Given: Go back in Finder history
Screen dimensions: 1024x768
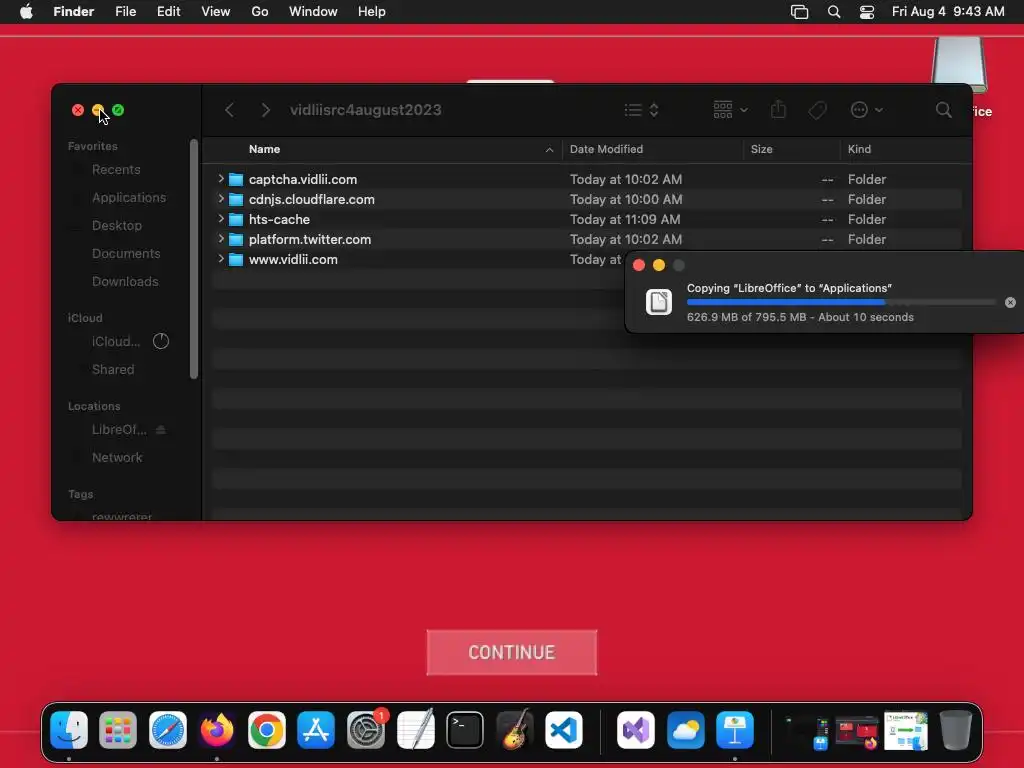Looking at the screenshot, I should (229, 110).
